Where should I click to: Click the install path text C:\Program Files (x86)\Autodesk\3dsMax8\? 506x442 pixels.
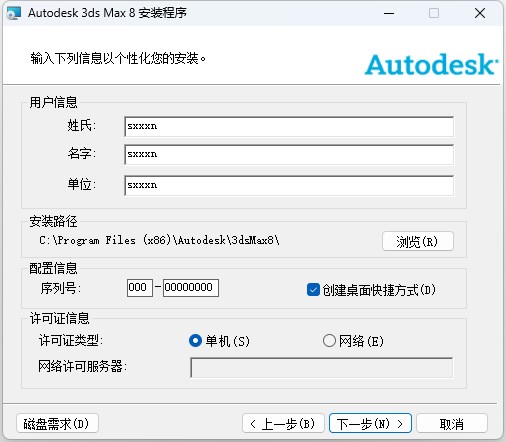coord(159,240)
